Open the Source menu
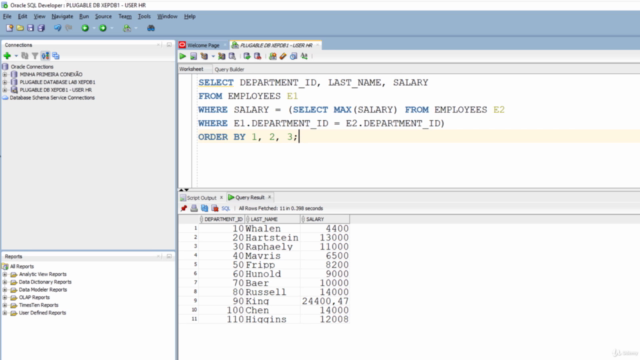640x360 pixels. 103,16
